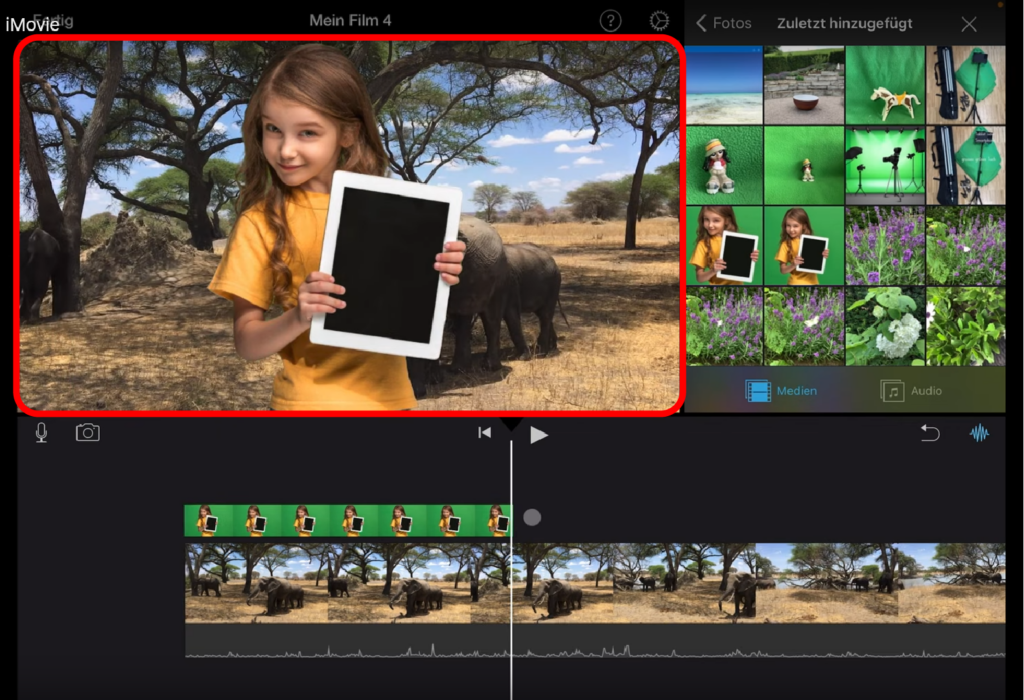Open the camera capture icon
The width and height of the screenshot is (1024, 700).
pyautogui.click(x=88, y=433)
